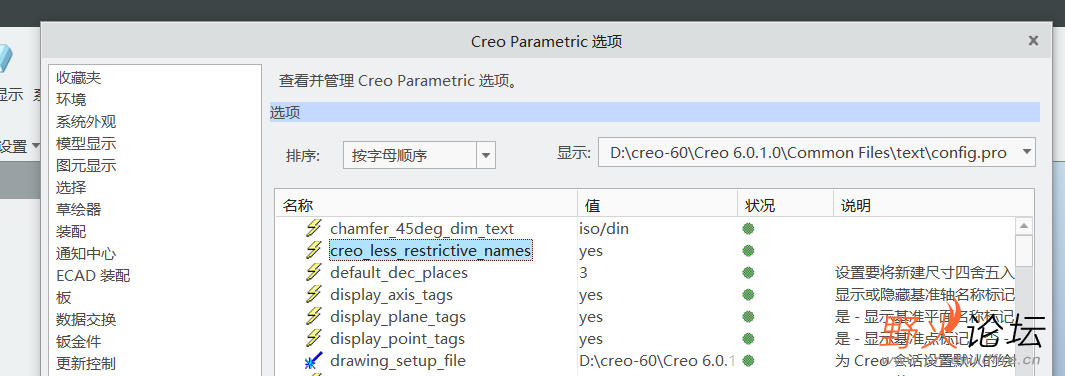Screen dimensions: 1065x376
Task: Click the yes value of display_axis_tags
Action: pos(591,295)
